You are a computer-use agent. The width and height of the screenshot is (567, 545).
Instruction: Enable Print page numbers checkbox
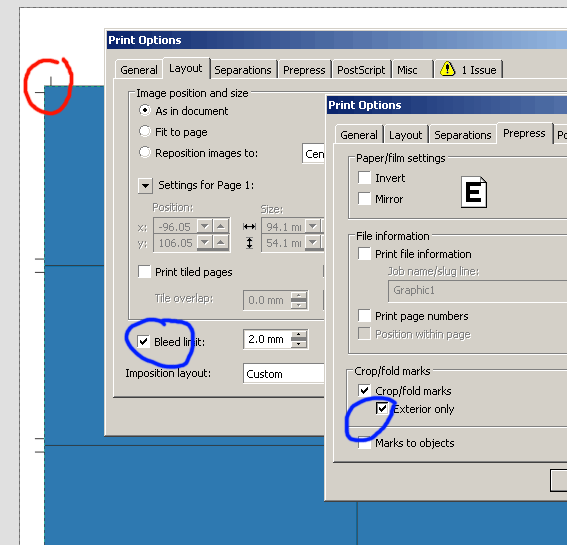(x=364, y=316)
